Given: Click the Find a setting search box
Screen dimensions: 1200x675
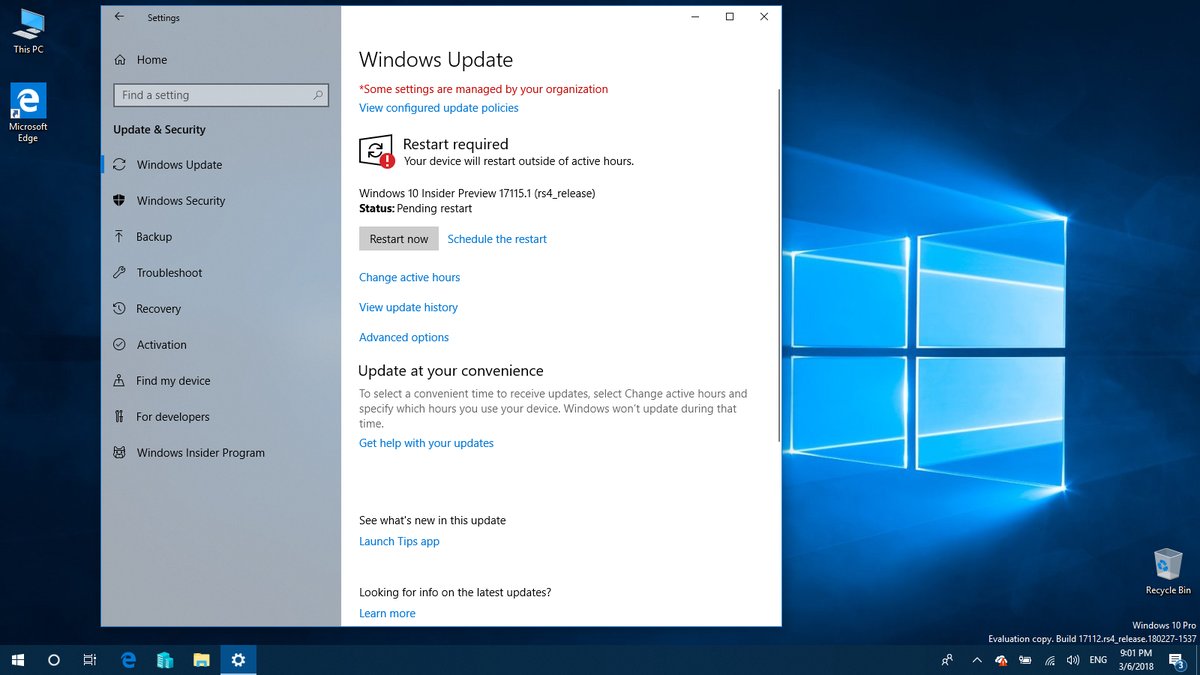Looking at the screenshot, I should coord(220,94).
